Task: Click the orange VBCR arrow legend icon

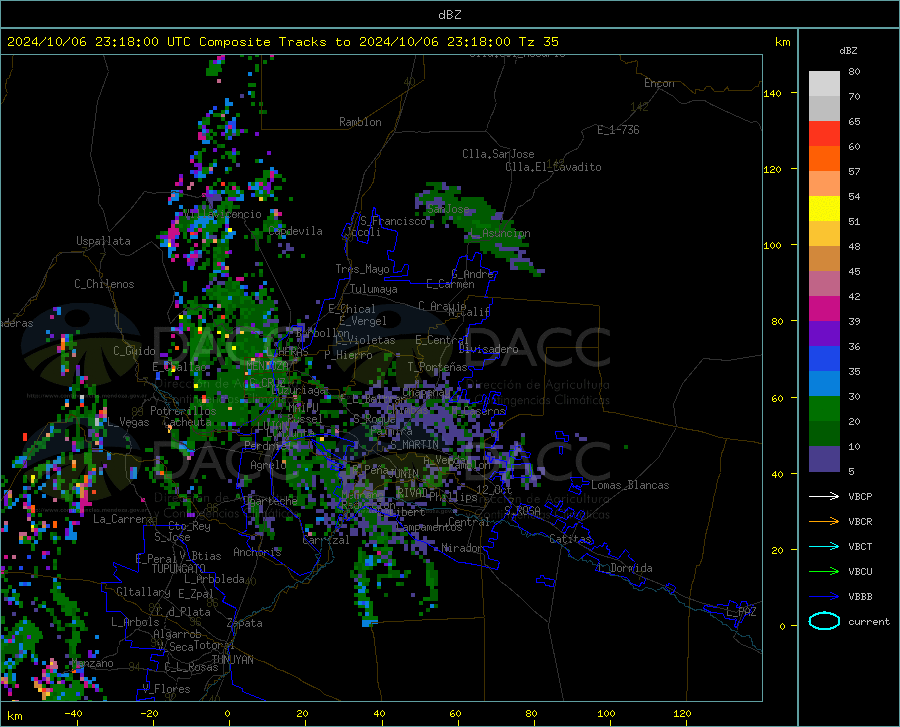Action: (x=824, y=521)
